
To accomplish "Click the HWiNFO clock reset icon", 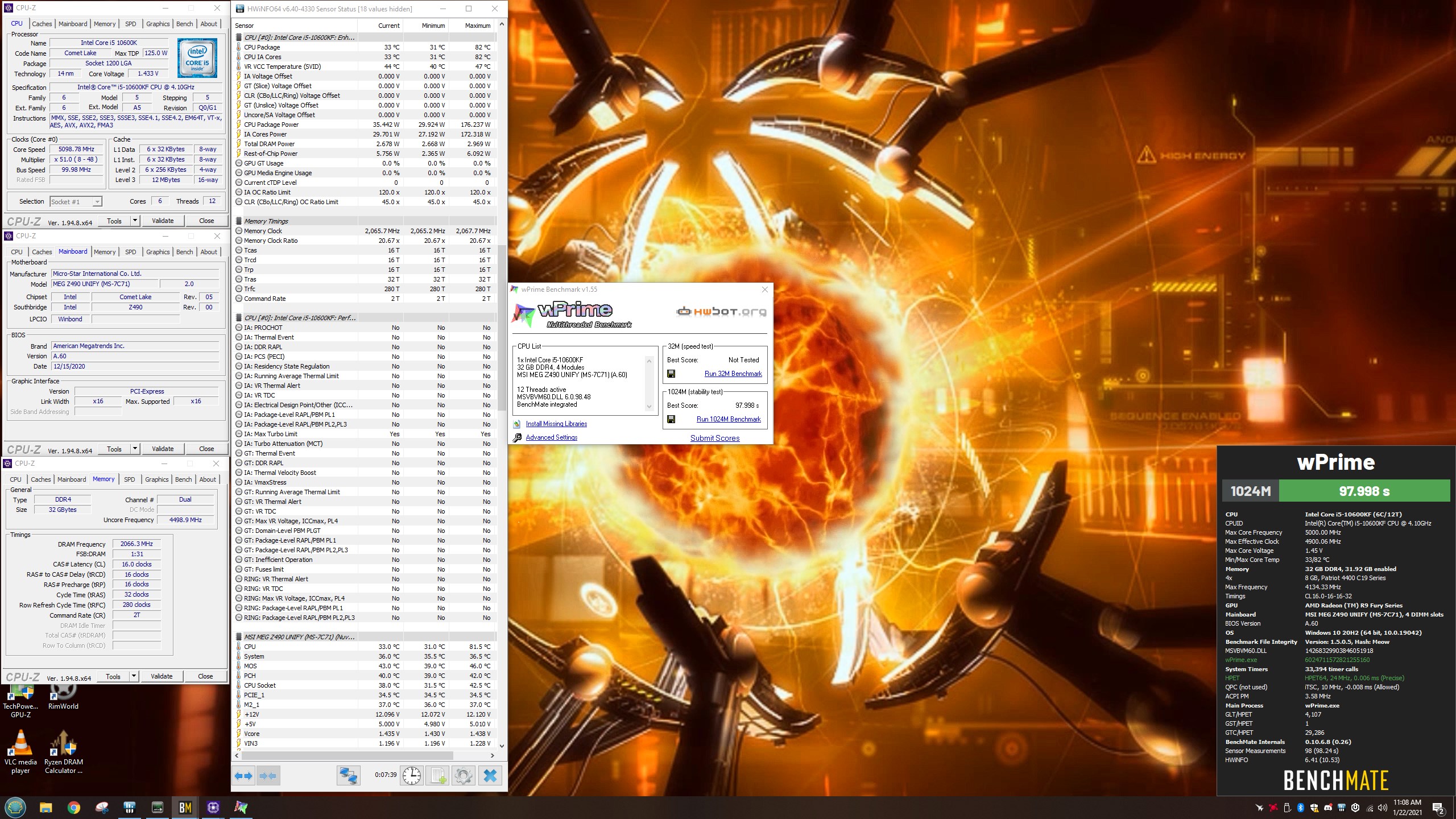I will pos(411,775).
